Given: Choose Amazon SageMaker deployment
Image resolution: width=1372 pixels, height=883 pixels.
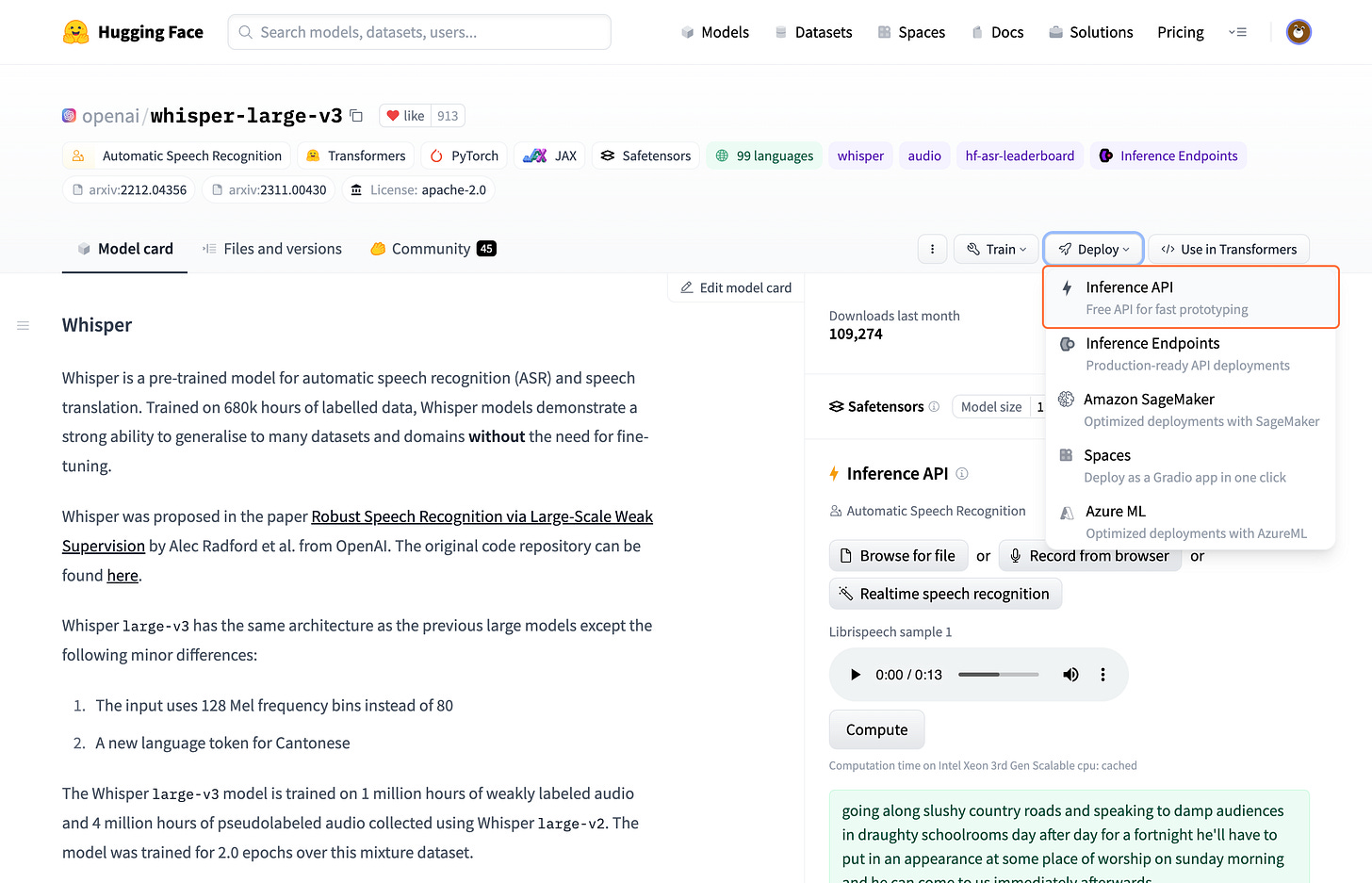Looking at the screenshot, I should tap(1191, 410).
